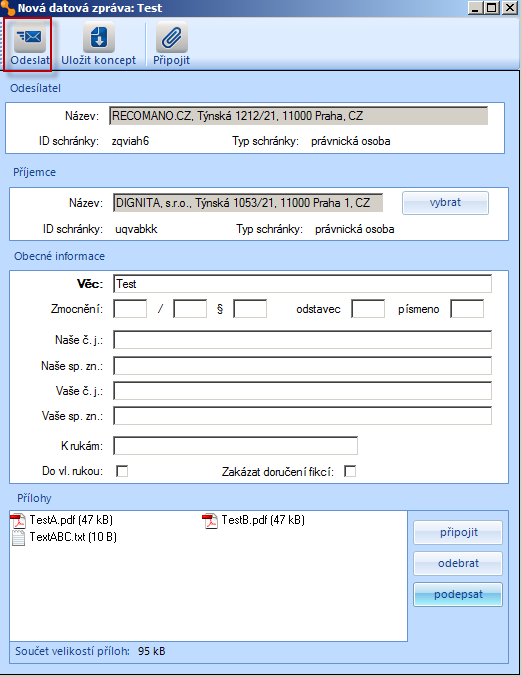Maximize the Nová datová zpráva window
The image size is (522, 677).
click(492, 8)
